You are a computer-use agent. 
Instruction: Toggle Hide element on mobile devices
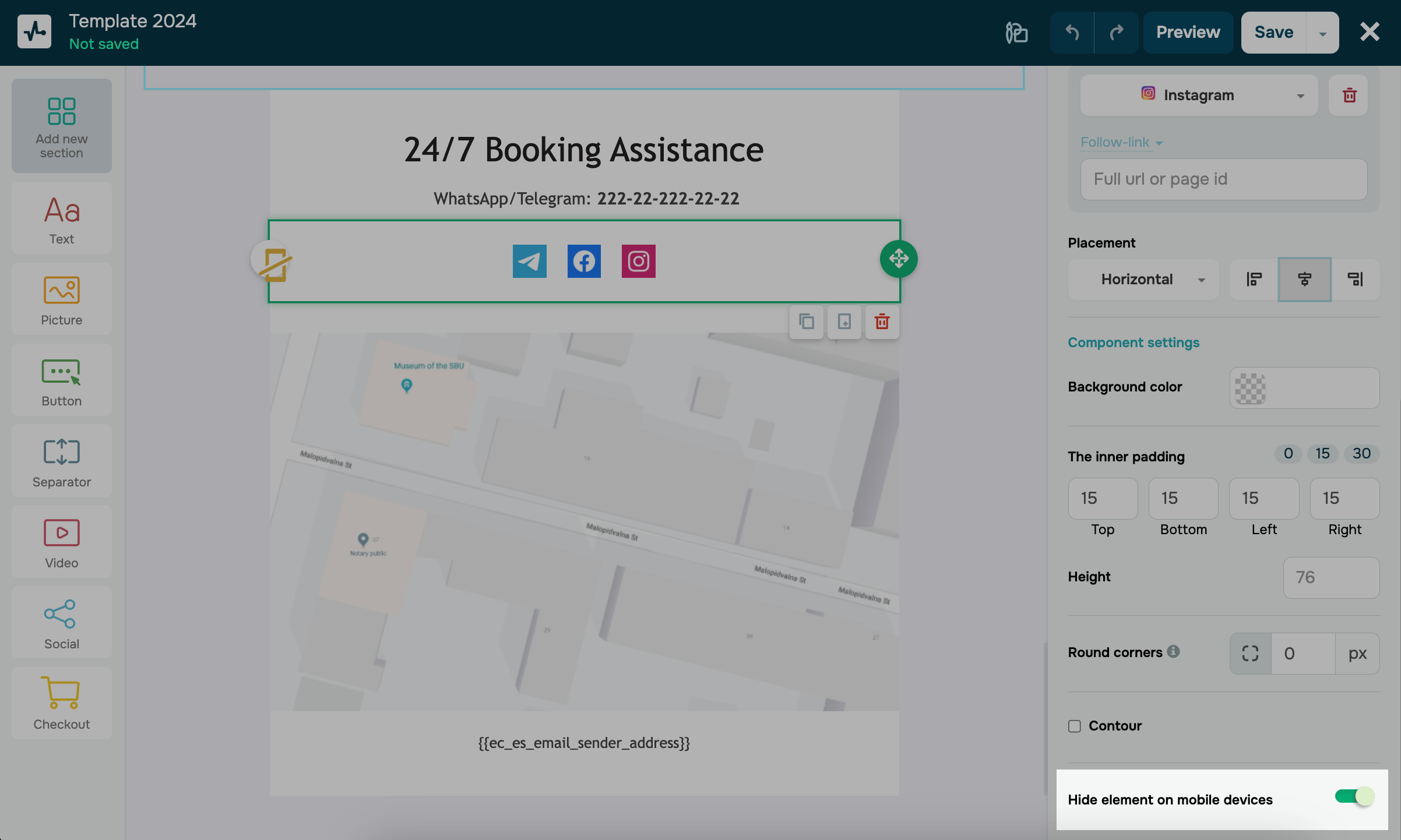point(1354,797)
